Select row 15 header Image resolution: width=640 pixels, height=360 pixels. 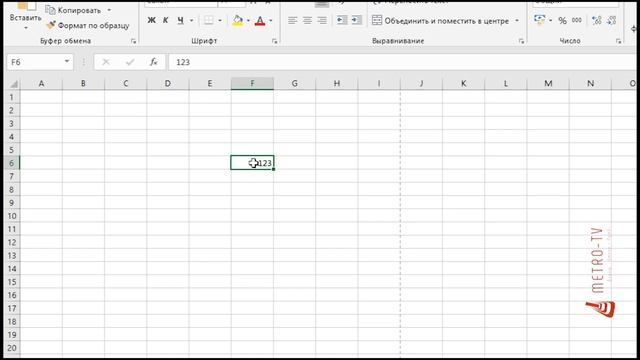pos(12,282)
